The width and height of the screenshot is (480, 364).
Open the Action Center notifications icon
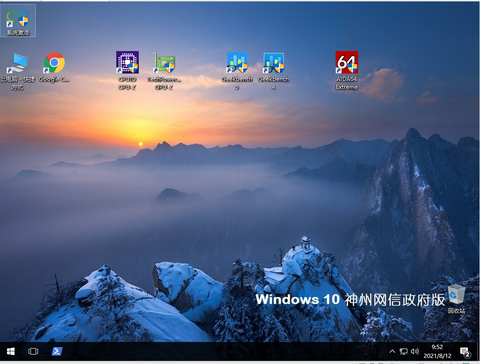465,352
